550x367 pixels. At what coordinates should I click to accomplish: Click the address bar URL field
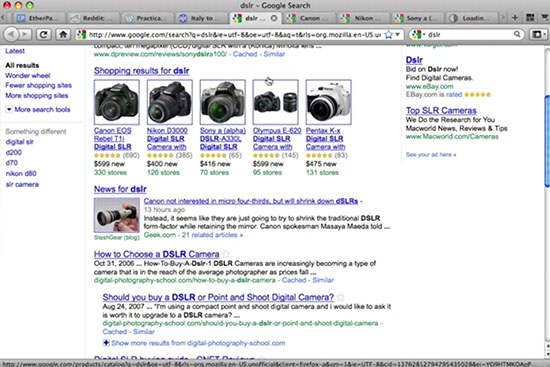(x=234, y=34)
